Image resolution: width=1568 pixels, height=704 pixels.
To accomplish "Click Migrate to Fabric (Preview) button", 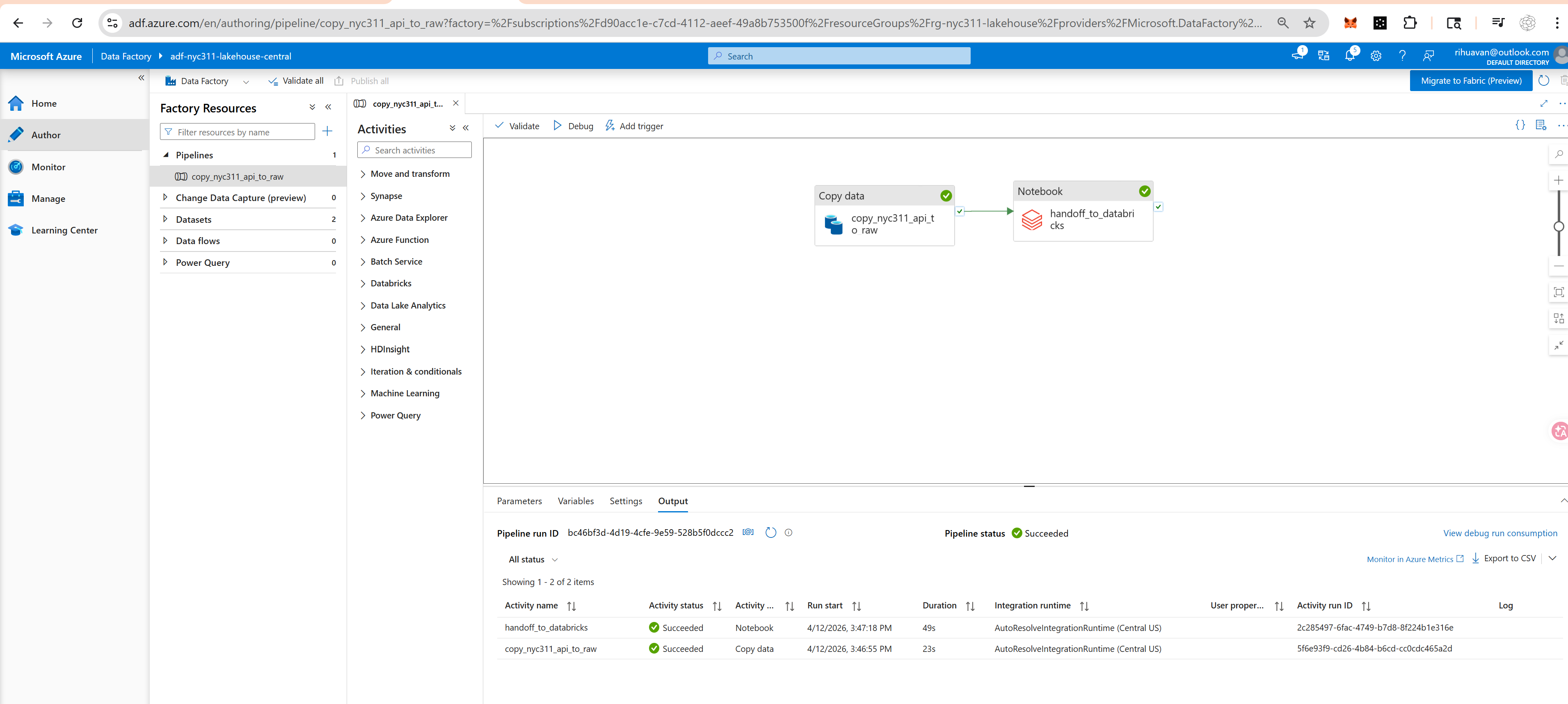I will tap(1471, 80).
